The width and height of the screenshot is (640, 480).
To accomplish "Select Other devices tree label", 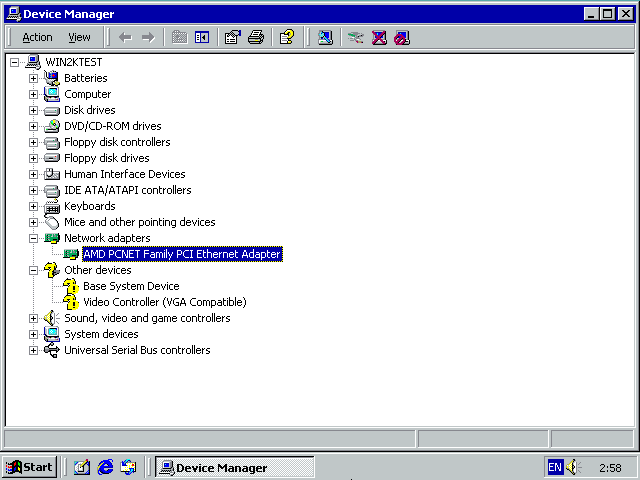I will 98,270.
